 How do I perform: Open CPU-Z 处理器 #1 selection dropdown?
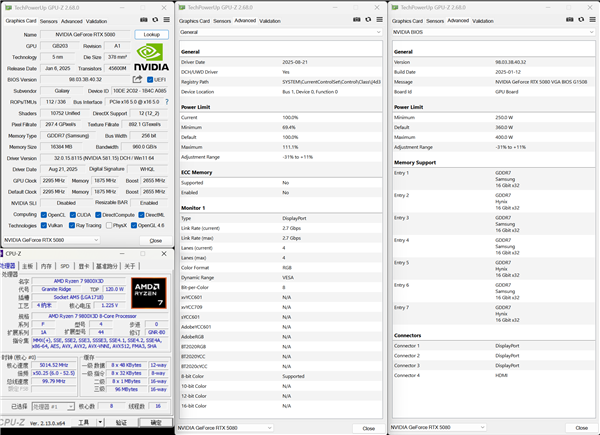coord(53,406)
